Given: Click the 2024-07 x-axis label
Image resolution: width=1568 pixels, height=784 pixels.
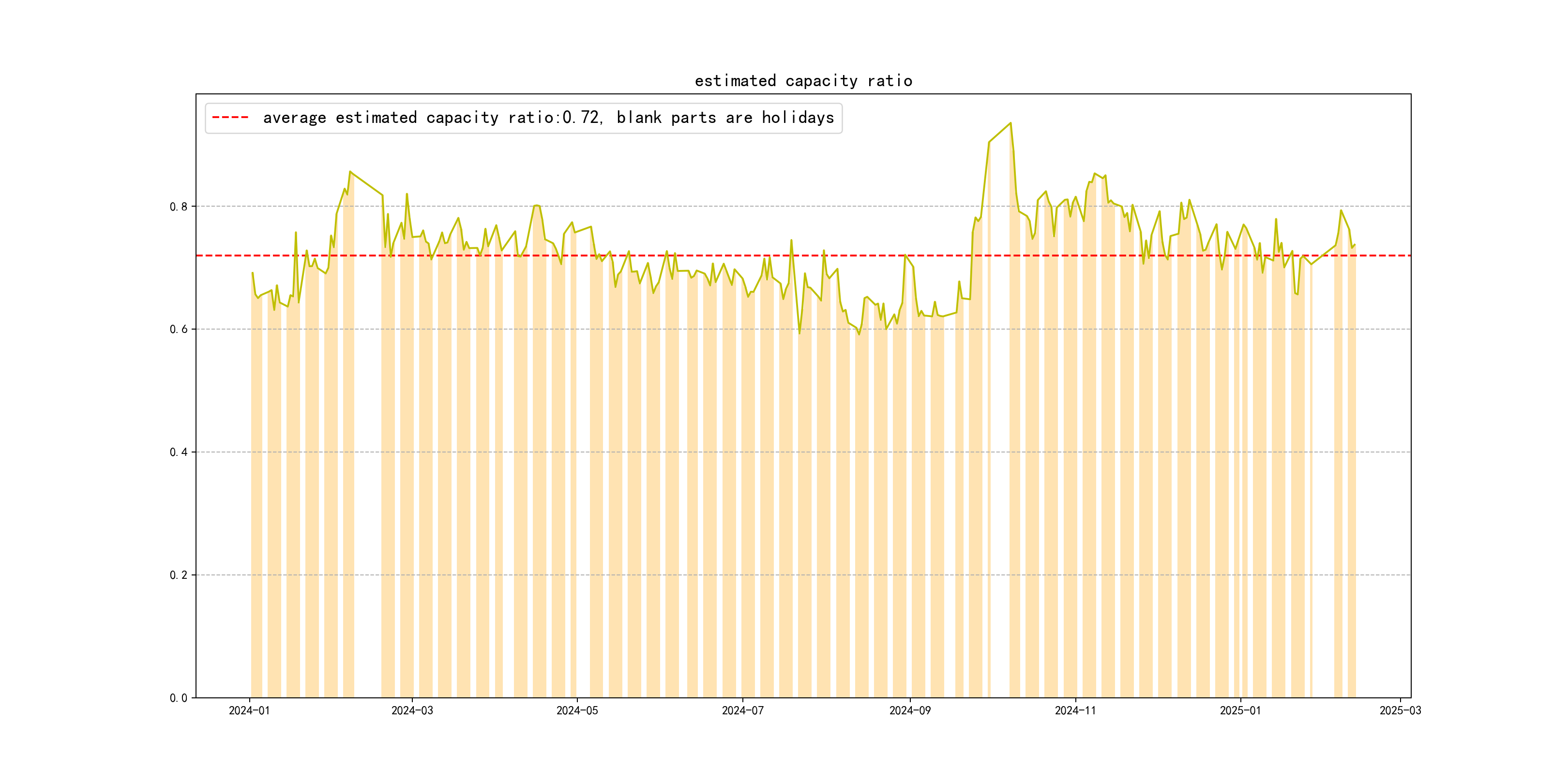Looking at the screenshot, I should coord(742,710).
